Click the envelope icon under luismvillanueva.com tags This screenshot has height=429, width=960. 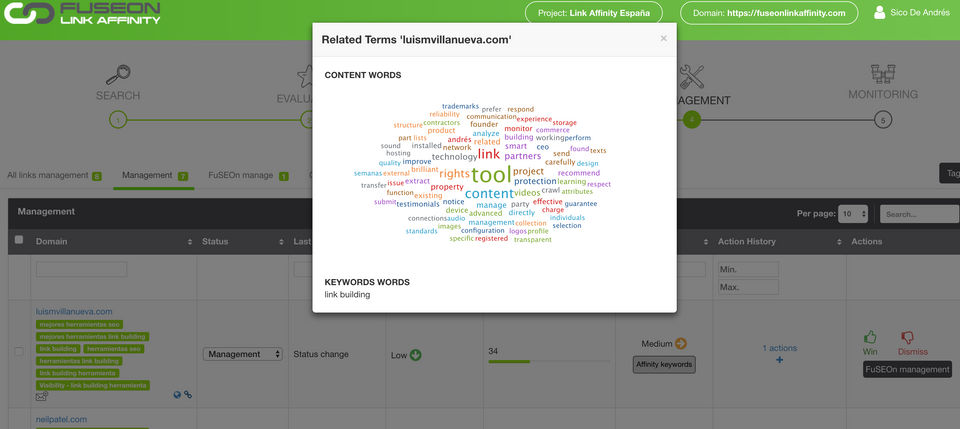42,396
